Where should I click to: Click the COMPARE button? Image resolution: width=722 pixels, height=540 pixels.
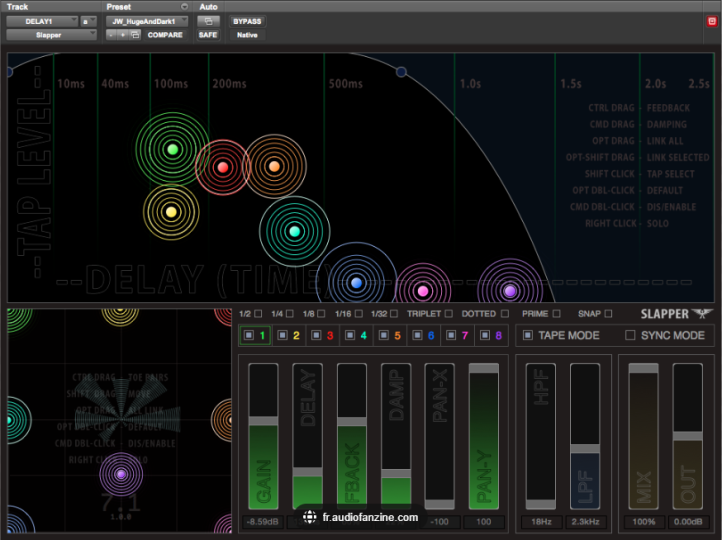pyautogui.click(x=165, y=35)
